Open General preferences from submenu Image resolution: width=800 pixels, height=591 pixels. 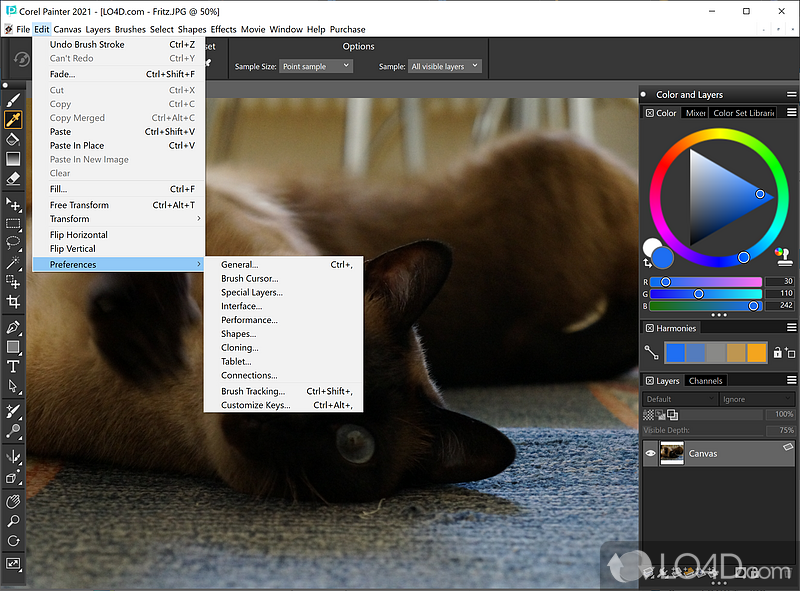[x=240, y=265]
